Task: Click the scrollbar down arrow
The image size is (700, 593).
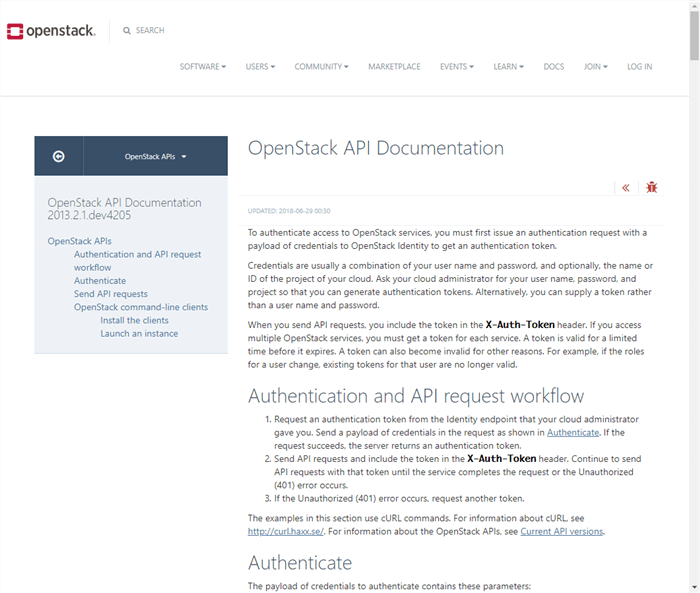Action: coord(694,588)
